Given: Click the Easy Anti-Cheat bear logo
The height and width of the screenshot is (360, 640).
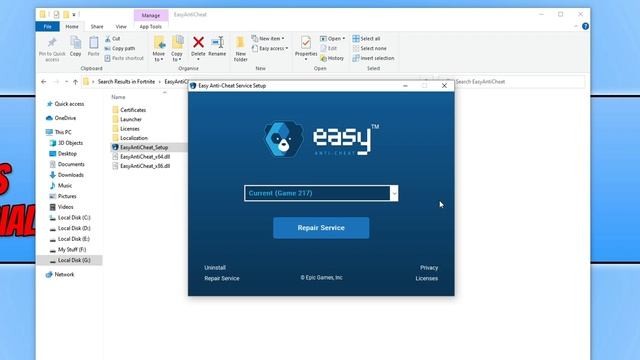Looking at the screenshot, I should coord(284,139).
